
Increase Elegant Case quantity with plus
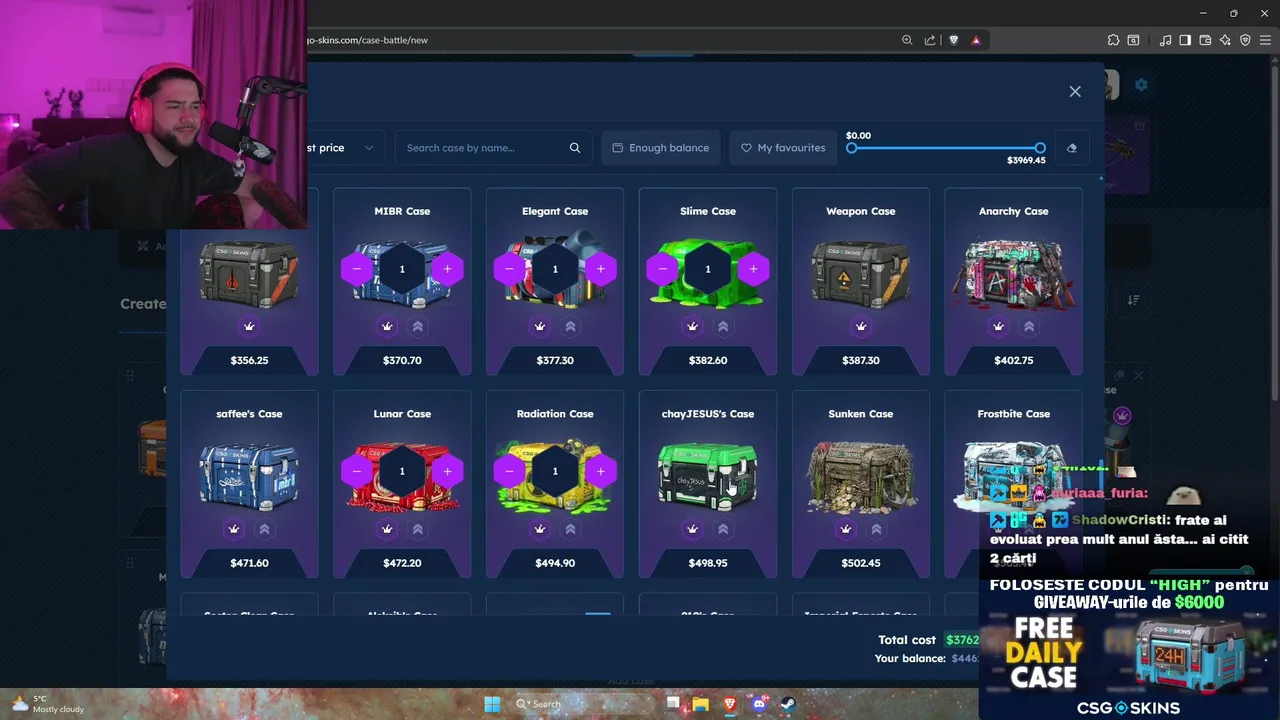coord(600,269)
